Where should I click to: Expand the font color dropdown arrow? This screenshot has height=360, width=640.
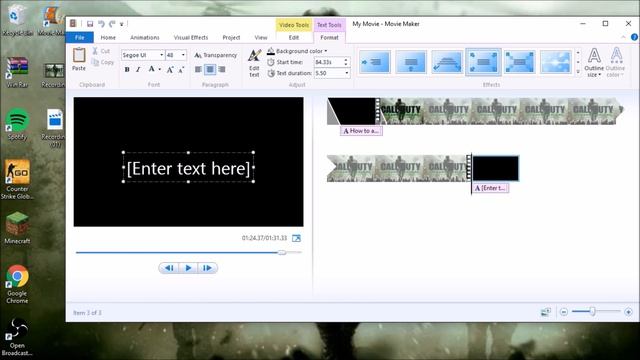coord(160,70)
